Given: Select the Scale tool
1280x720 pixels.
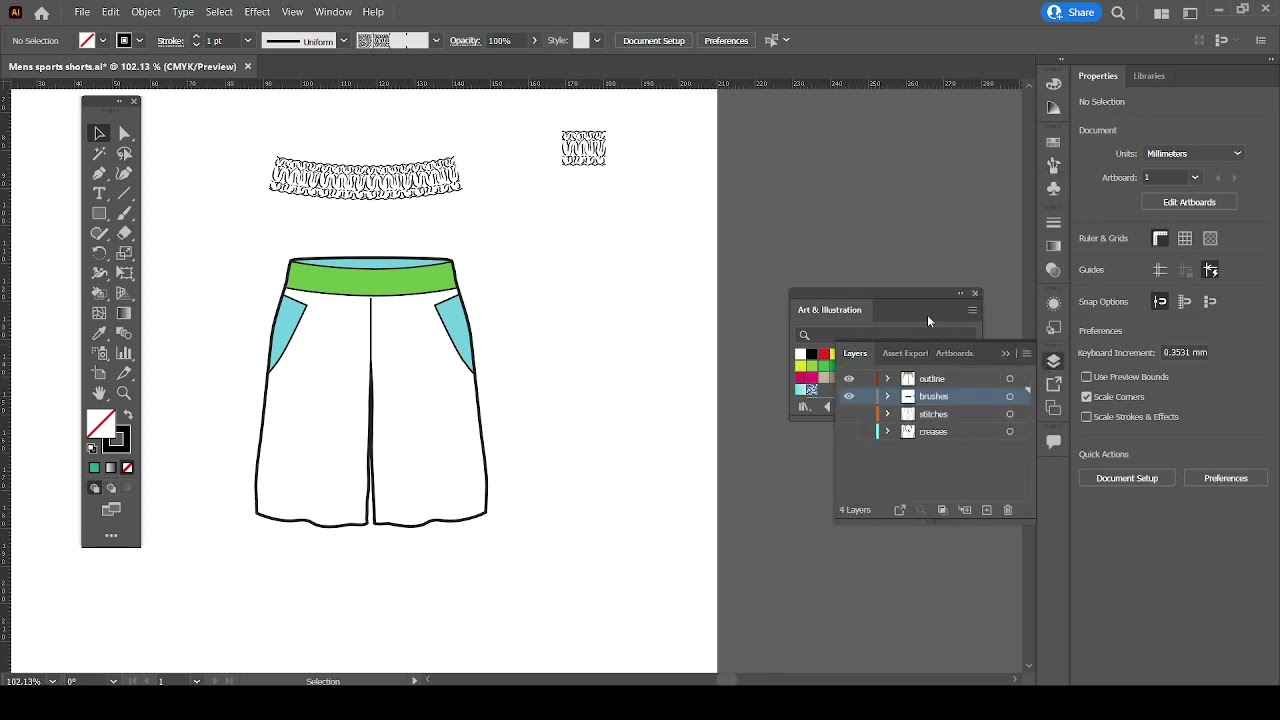Looking at the screenshot, I should tap(124, 254).
